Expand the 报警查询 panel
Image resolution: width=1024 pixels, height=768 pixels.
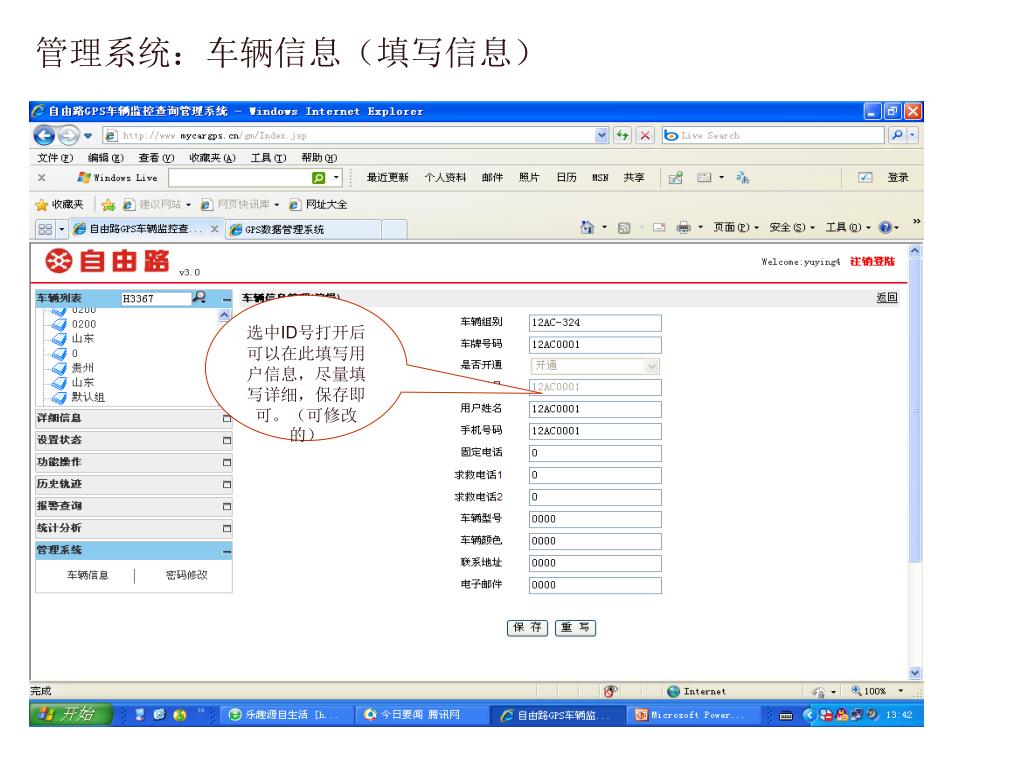coord(227,506)
